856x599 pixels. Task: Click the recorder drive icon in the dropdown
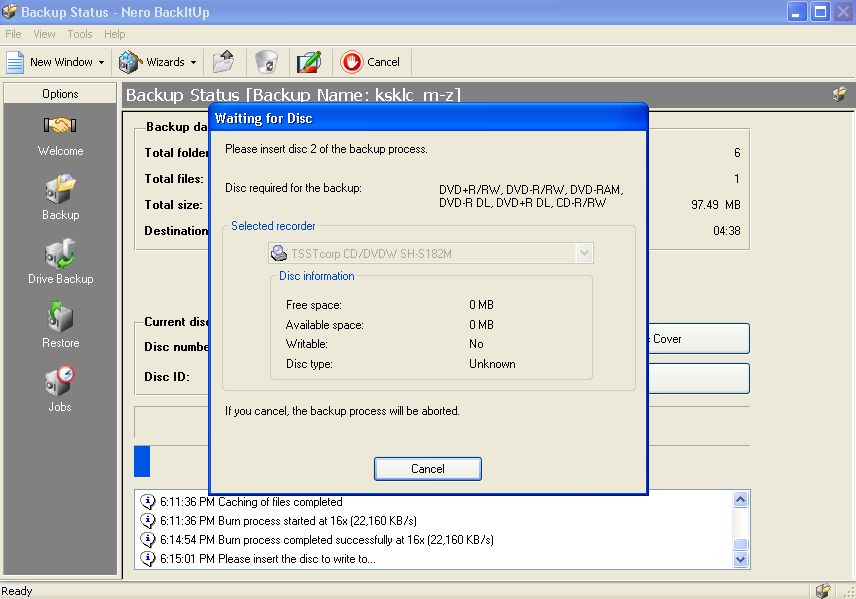pyautogui.click(x=279, y=253)
